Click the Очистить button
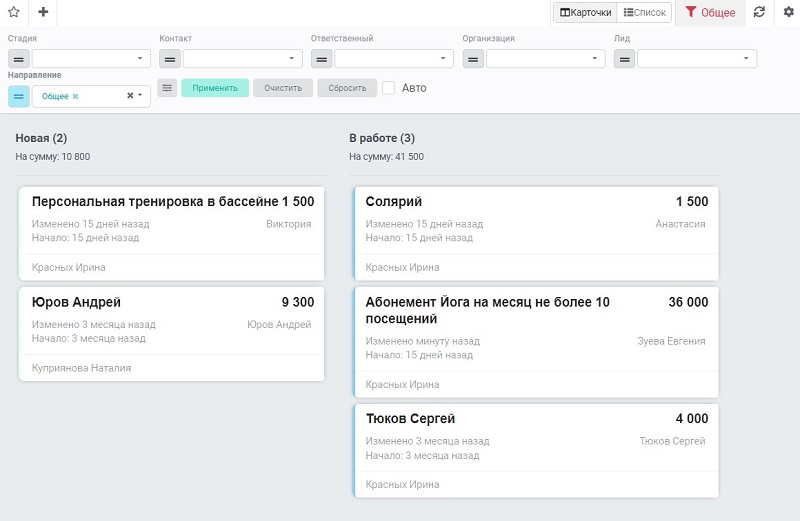This screenshot has height=521, width=800. (x=283, y=88)
